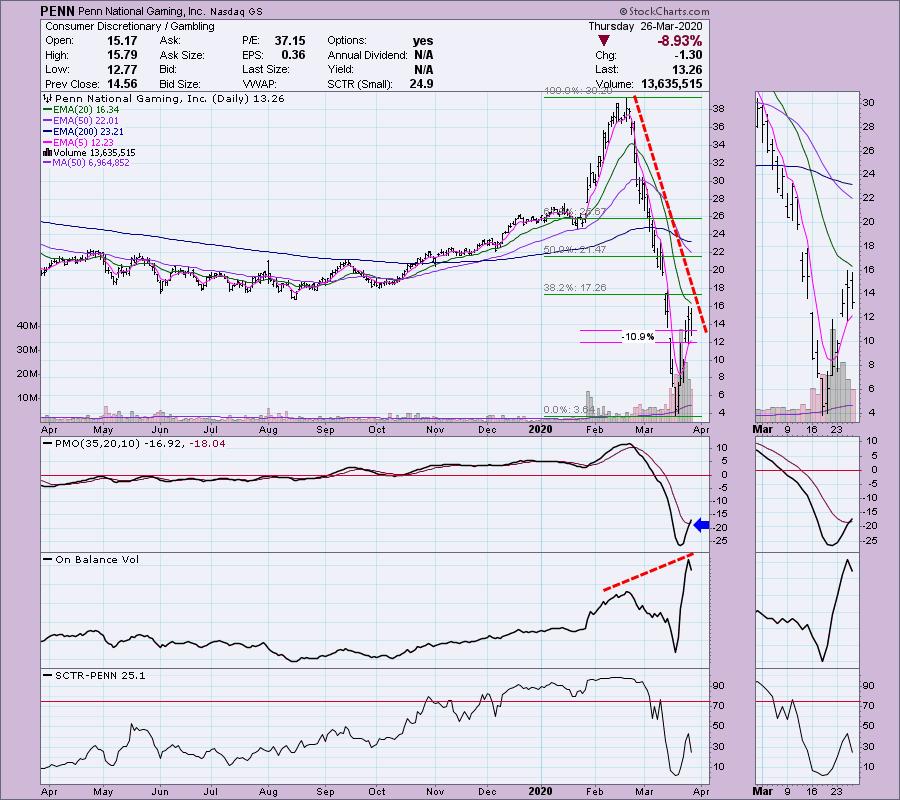This screenshot has height=800, width=900.
Task: Select the 0.0%: 3.64 Fibonacci label
Action: (x=569, y=410)
